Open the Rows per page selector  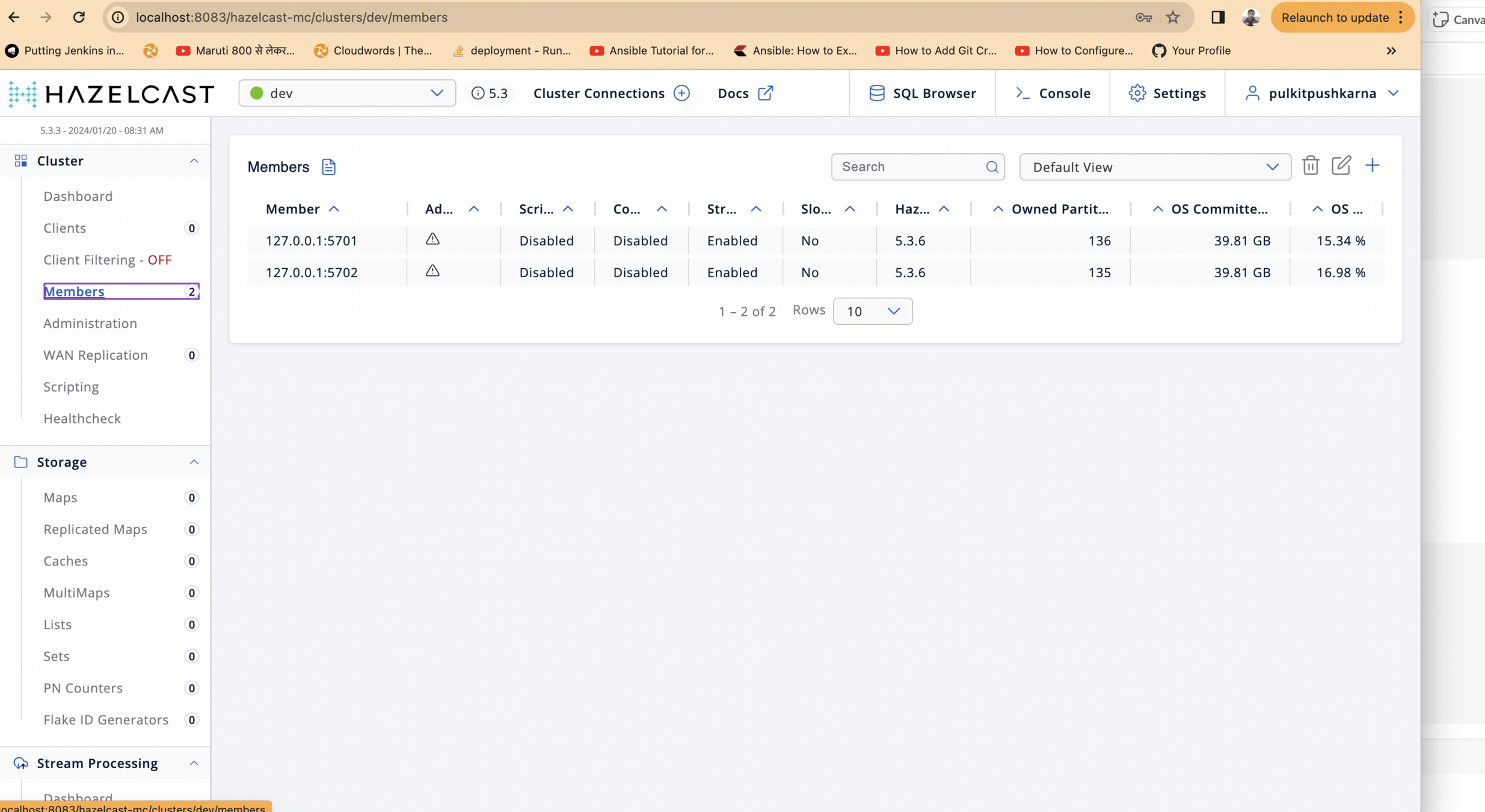(x=872, y=311)
